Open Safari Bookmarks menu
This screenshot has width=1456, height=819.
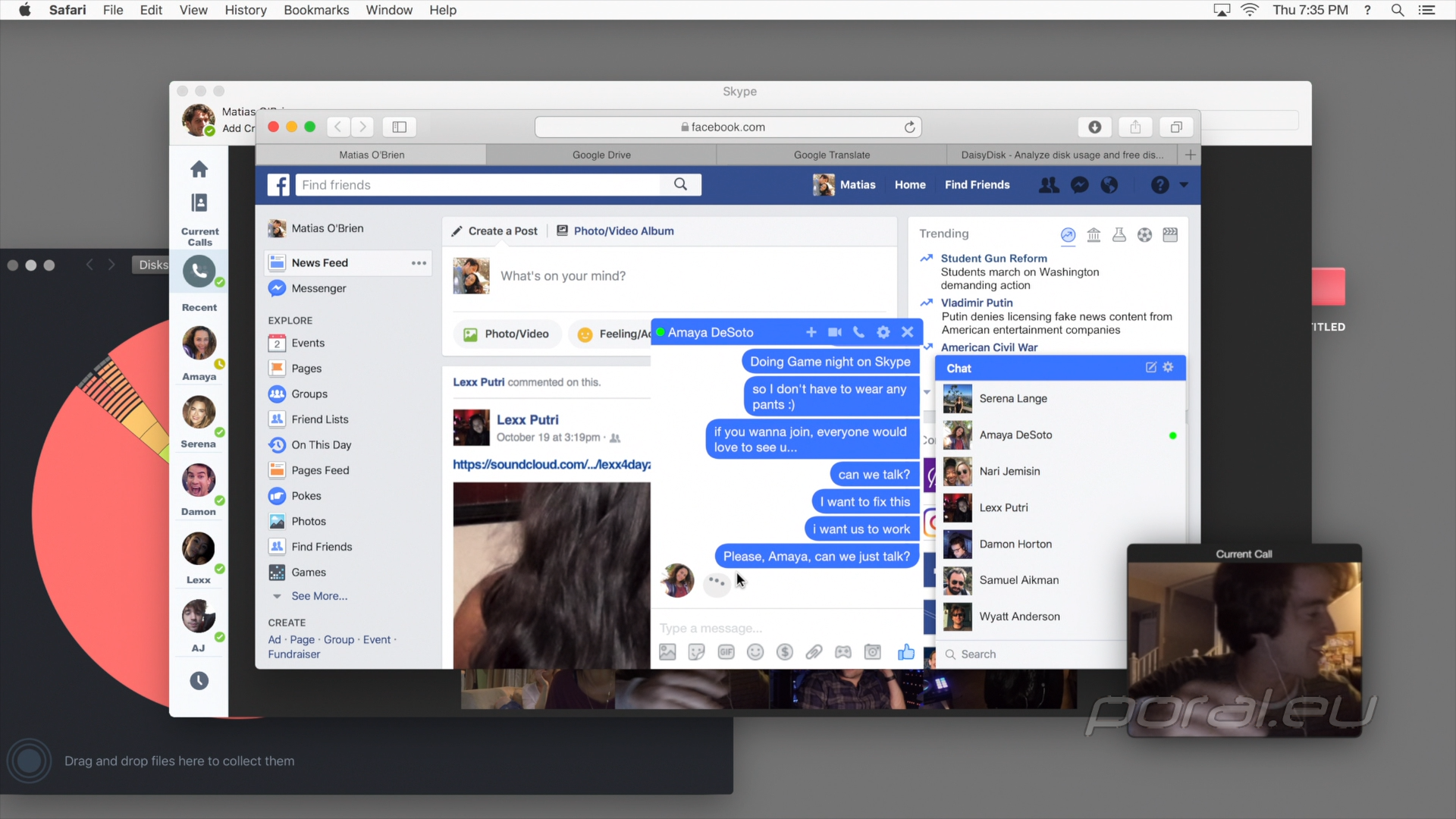pyautogui.click(x=316, y=10)
